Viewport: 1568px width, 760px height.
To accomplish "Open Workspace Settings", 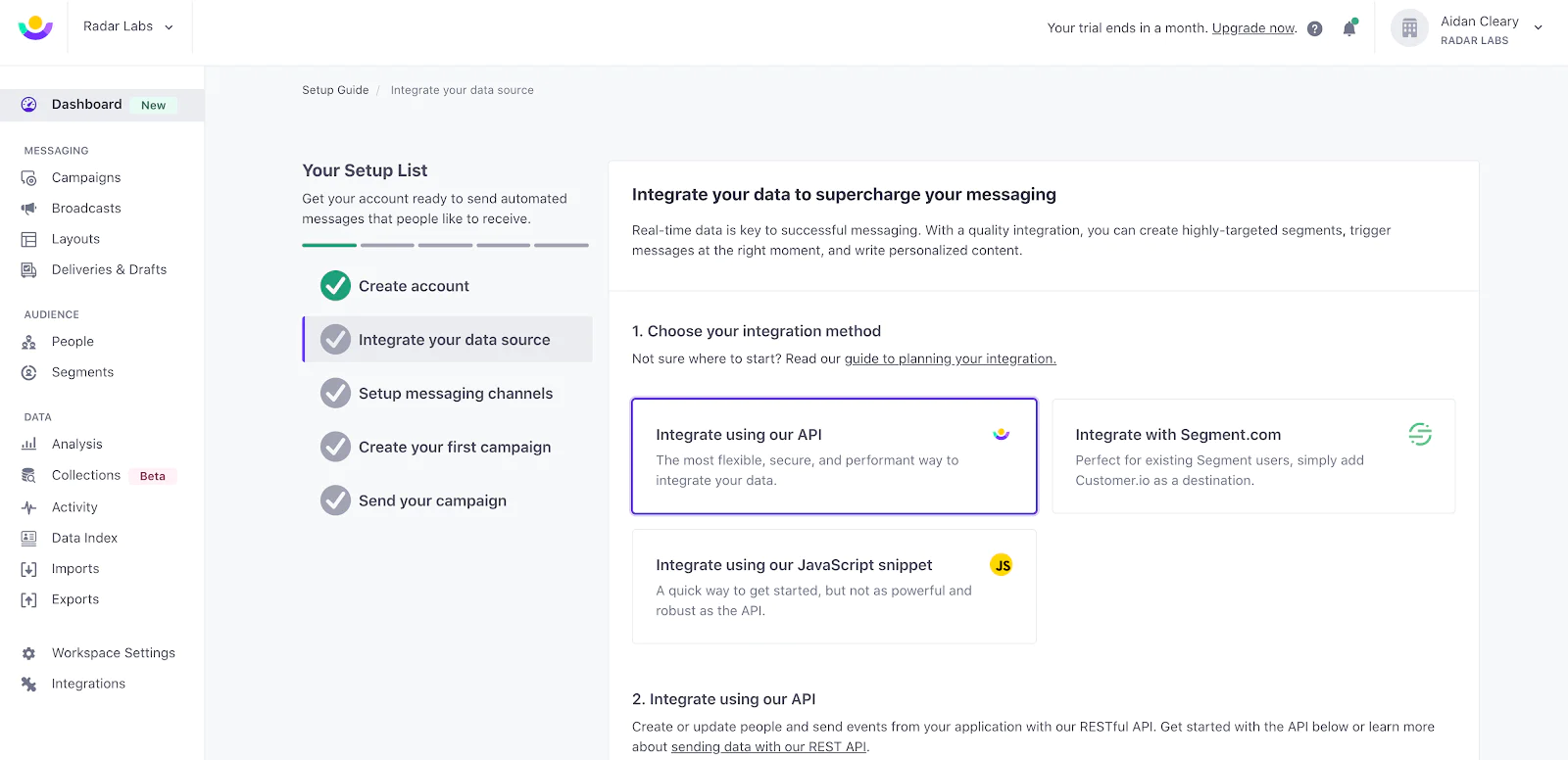I will point(113,652).
